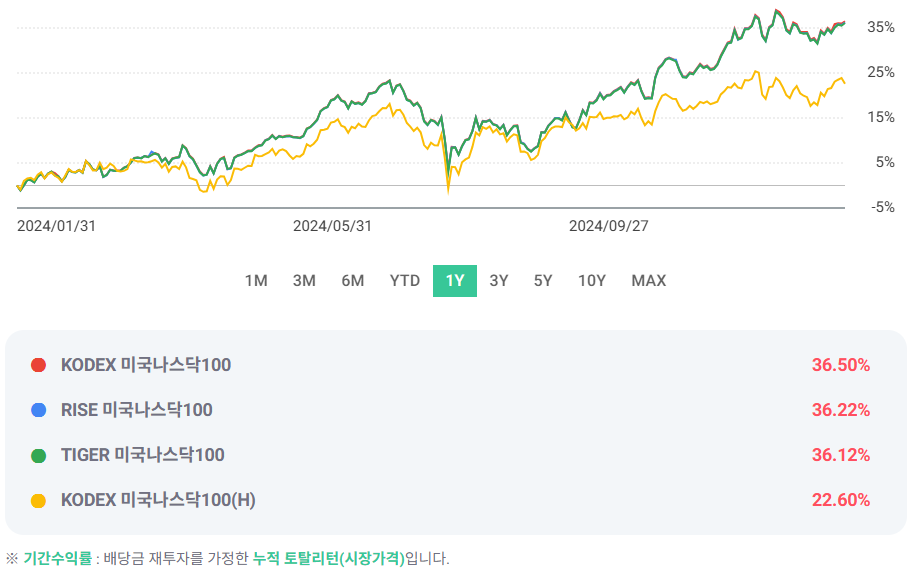Click the 35% y-axis label
Viewport: 912px width, 578px height.
pos(881,27)
